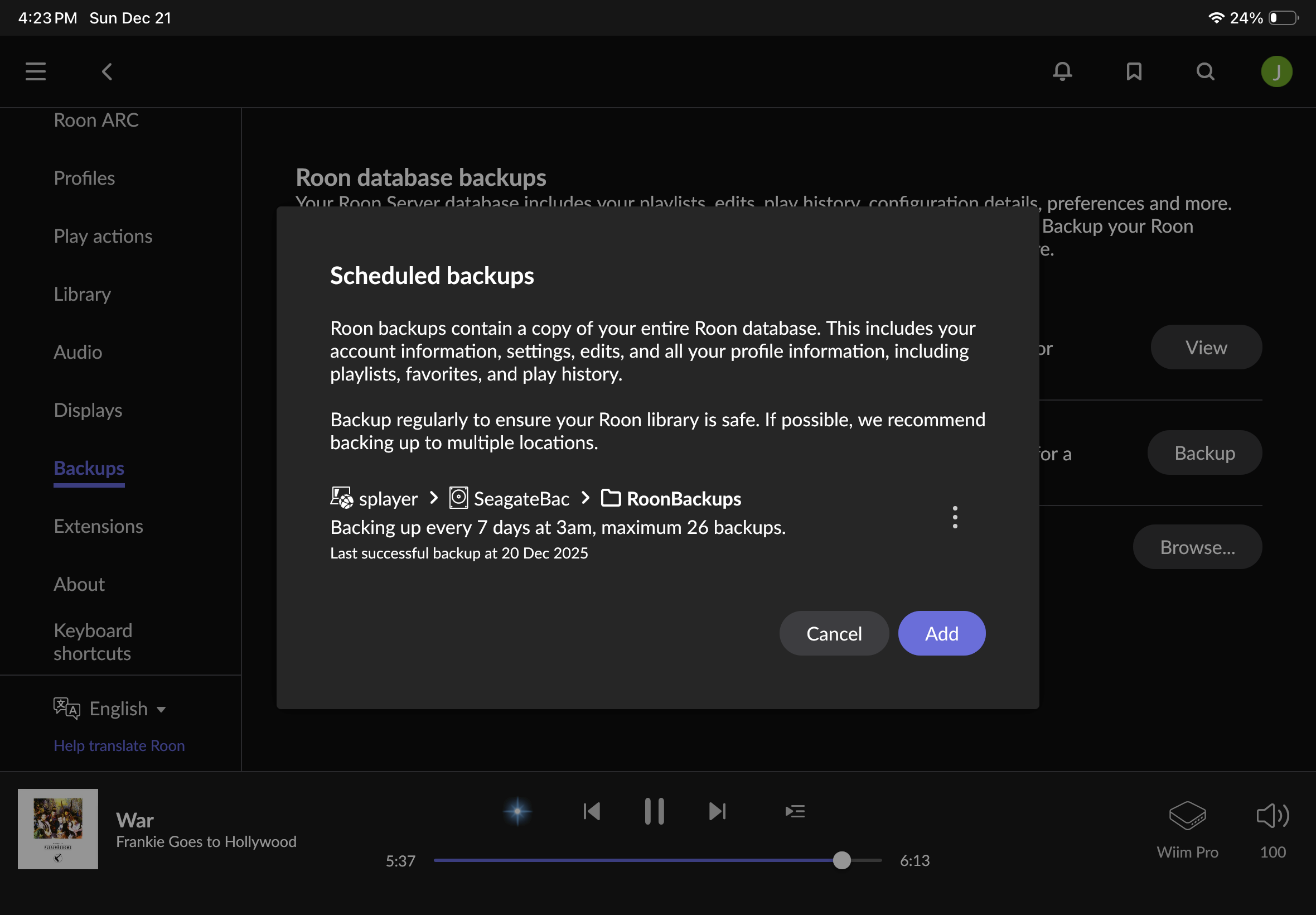The height and width of the screenshot is (915, 1316).
Task: Click the splayer location icon
Action: point(342,498)
